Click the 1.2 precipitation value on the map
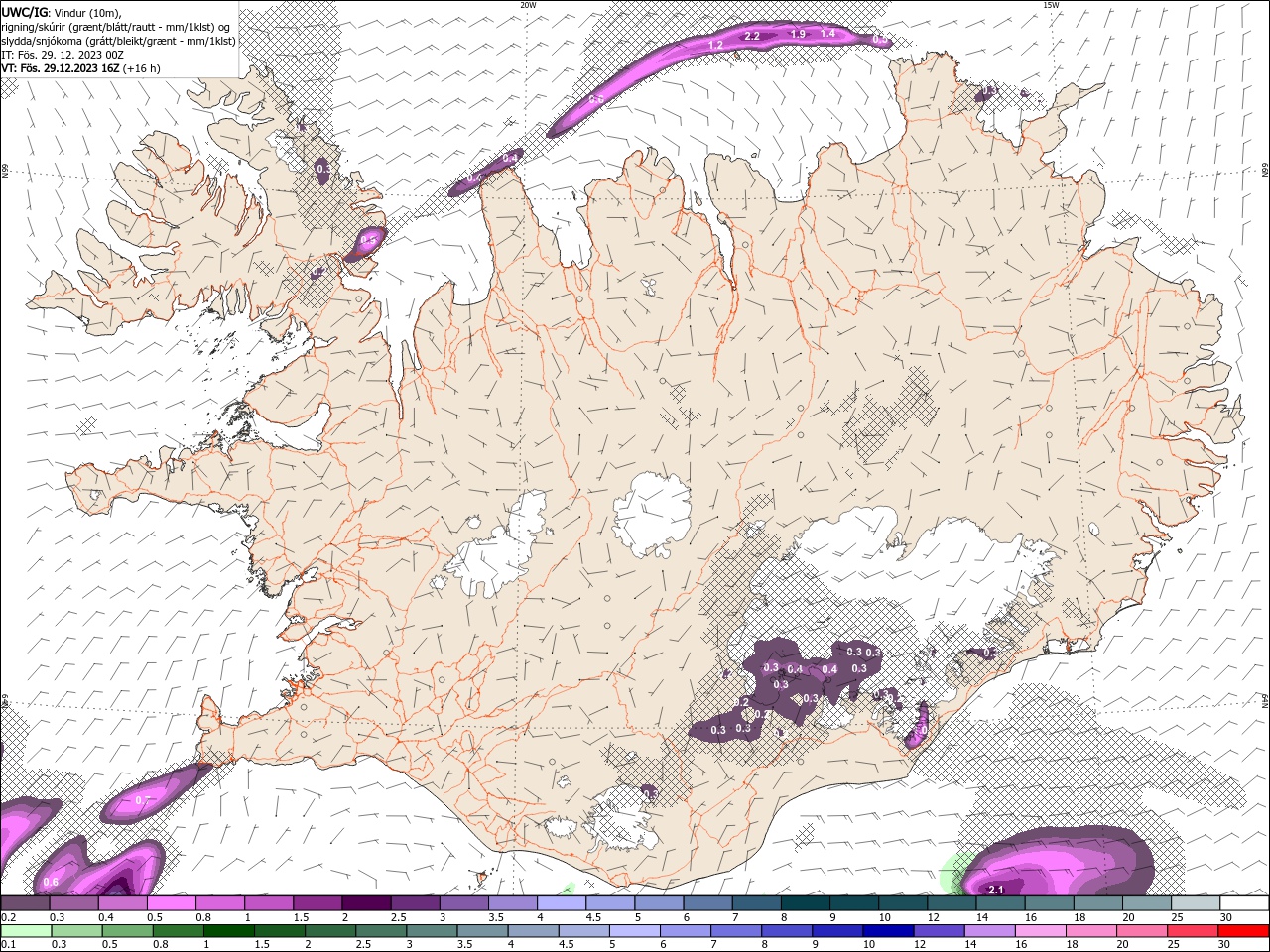This screenshot has width=1270, height=952. [715, 46]
